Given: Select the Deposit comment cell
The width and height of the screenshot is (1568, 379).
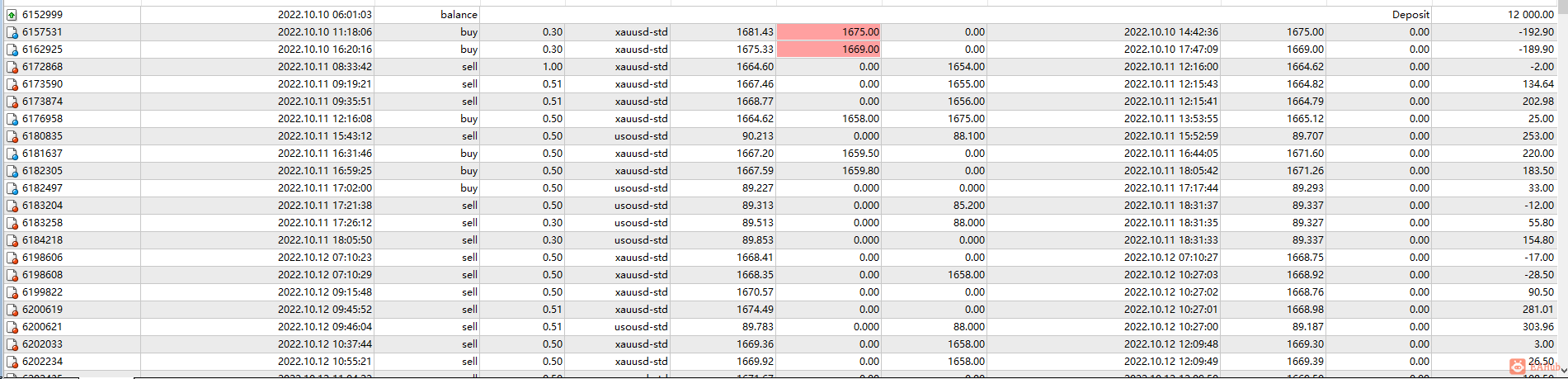Looking at the screenshot, I should pyautogui.click(x=1410, y=15).
